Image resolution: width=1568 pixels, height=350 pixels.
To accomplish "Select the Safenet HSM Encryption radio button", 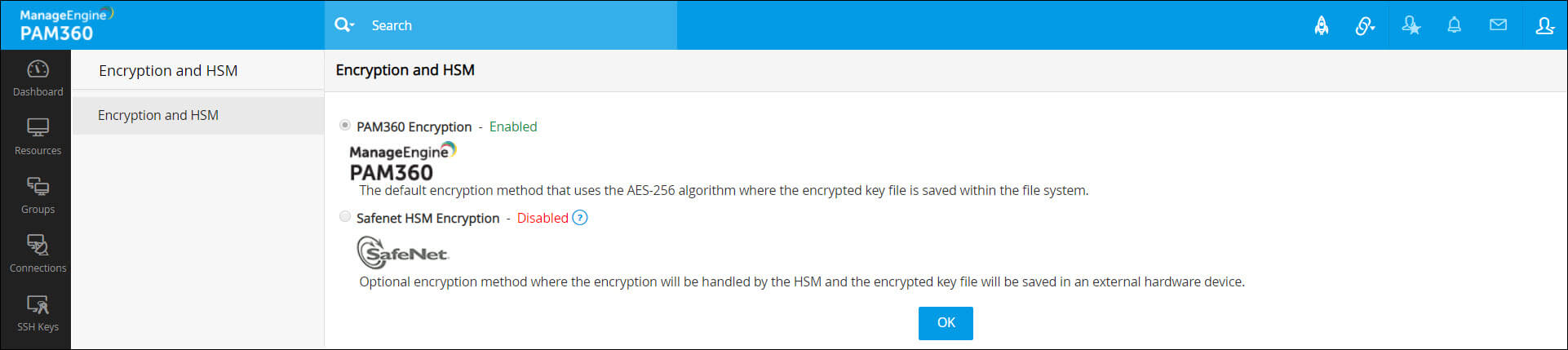I will tap(345, 216).
